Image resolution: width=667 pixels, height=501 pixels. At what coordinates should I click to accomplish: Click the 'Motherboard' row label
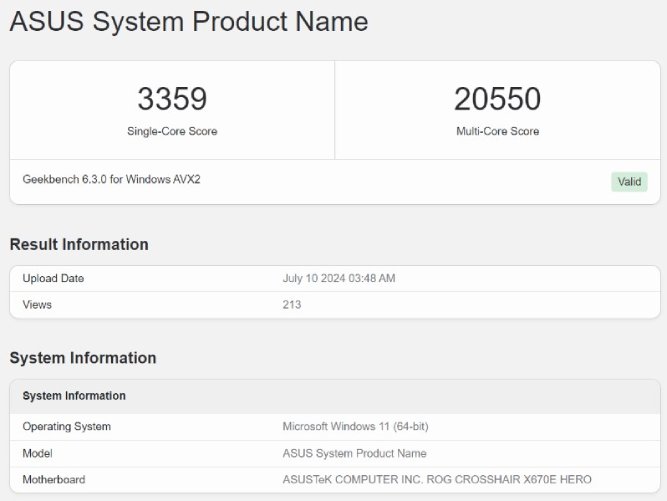coord(54,480)
